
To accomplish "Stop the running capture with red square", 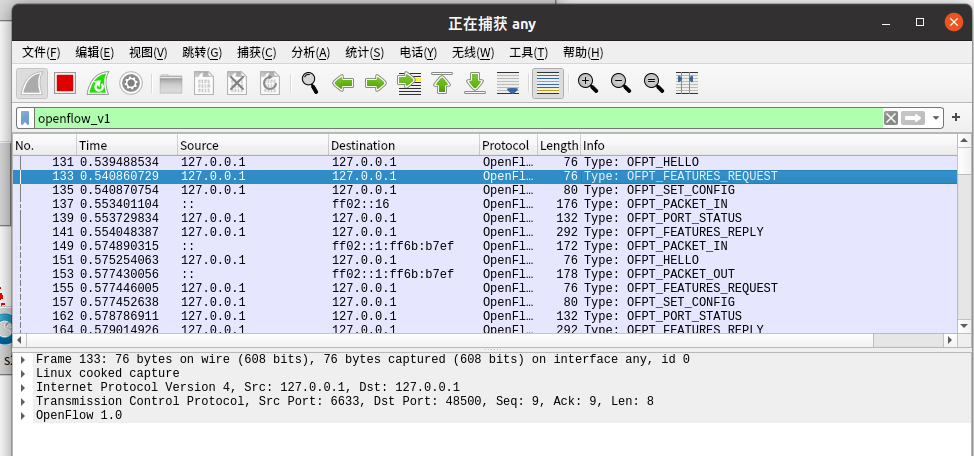I will click(65, 83).
